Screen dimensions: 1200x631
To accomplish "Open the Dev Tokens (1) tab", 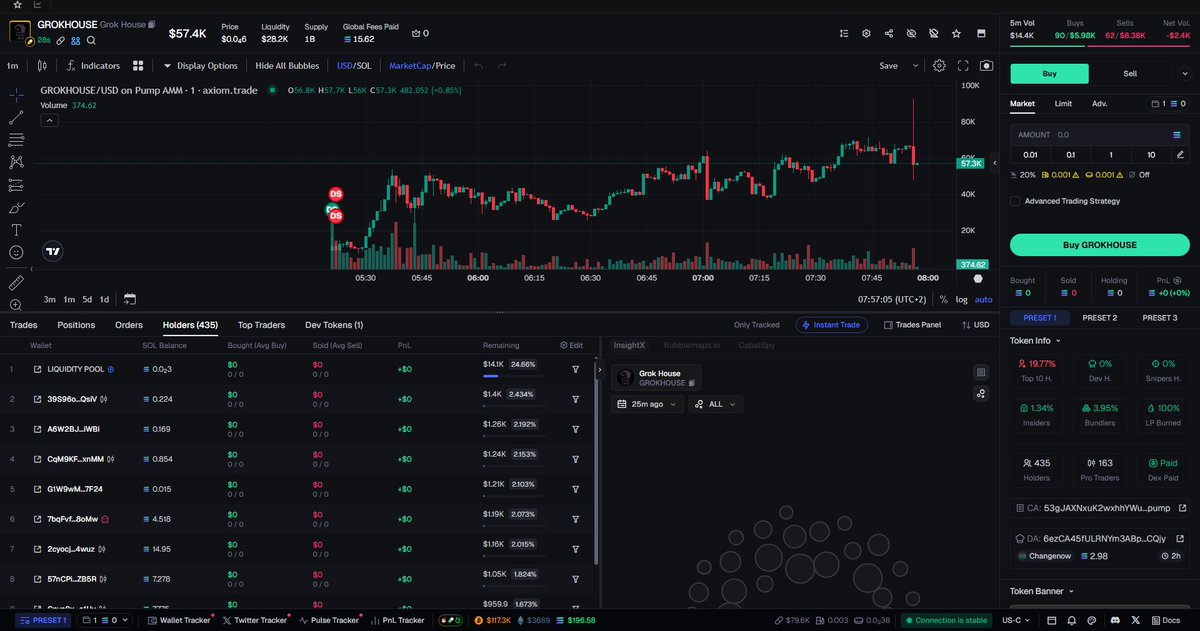I will pos(334,325).
